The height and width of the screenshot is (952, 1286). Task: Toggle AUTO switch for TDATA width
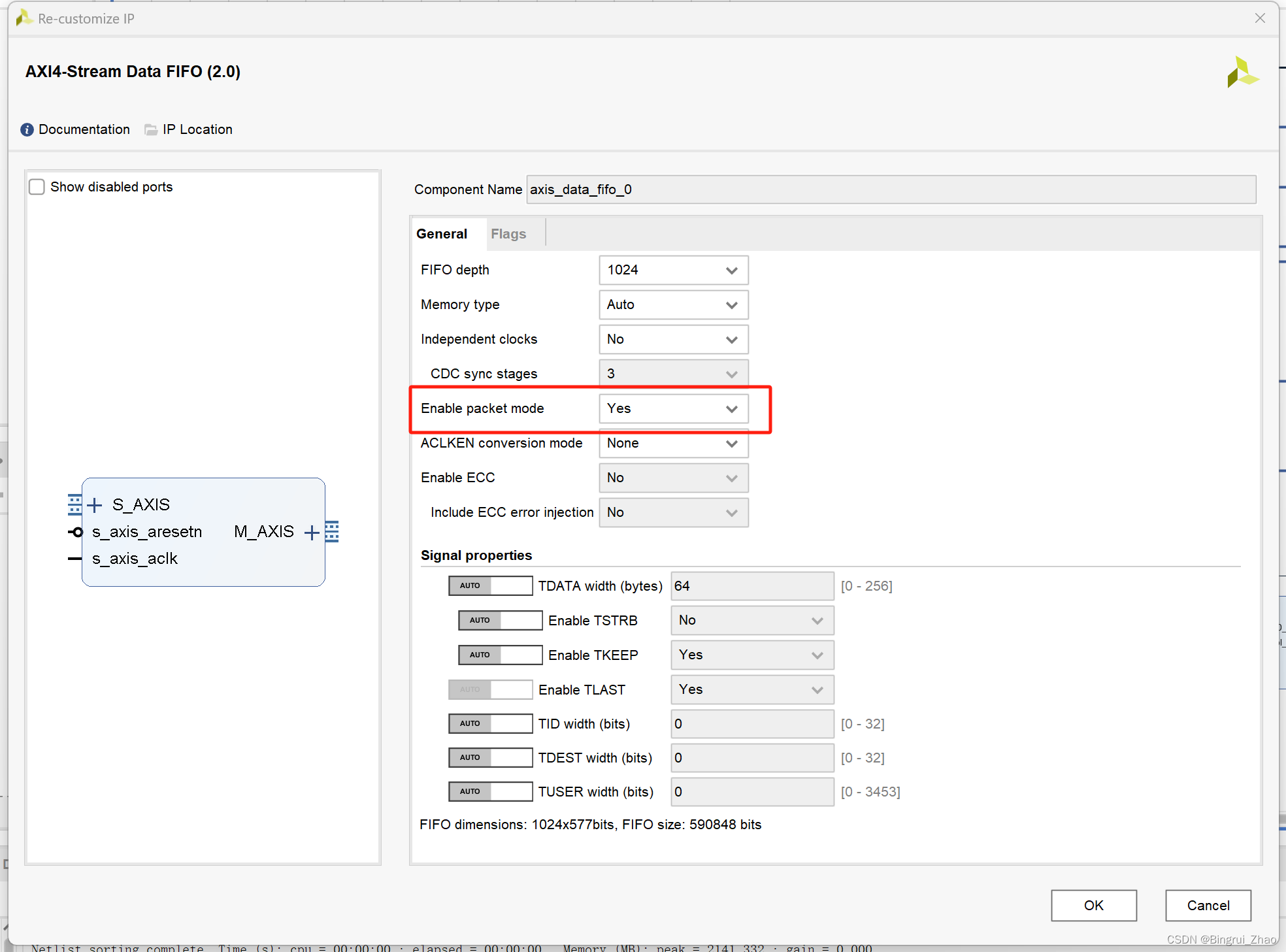pos(490,585)
